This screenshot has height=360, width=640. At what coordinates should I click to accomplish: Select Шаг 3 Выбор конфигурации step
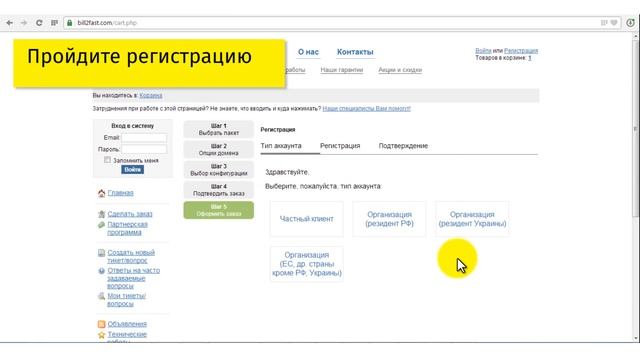click(x=218, y=170)
